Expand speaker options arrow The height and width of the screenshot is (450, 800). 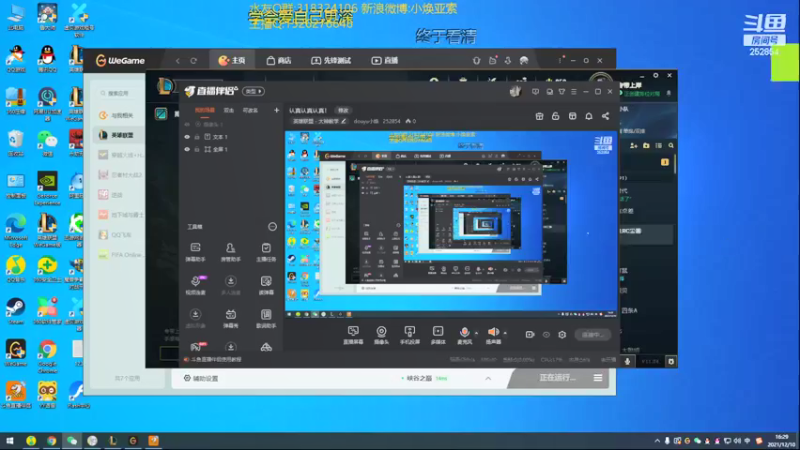[505, 333]
